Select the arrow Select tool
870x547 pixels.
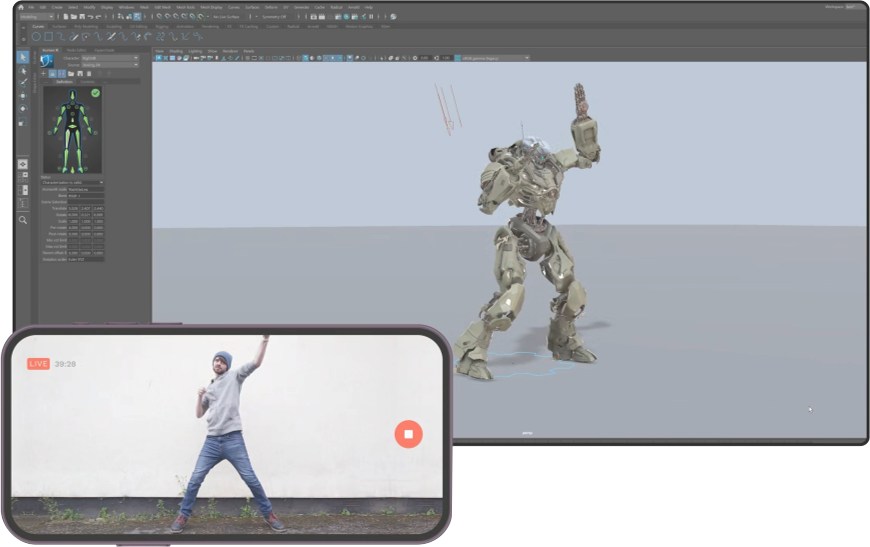click(23, 57)
